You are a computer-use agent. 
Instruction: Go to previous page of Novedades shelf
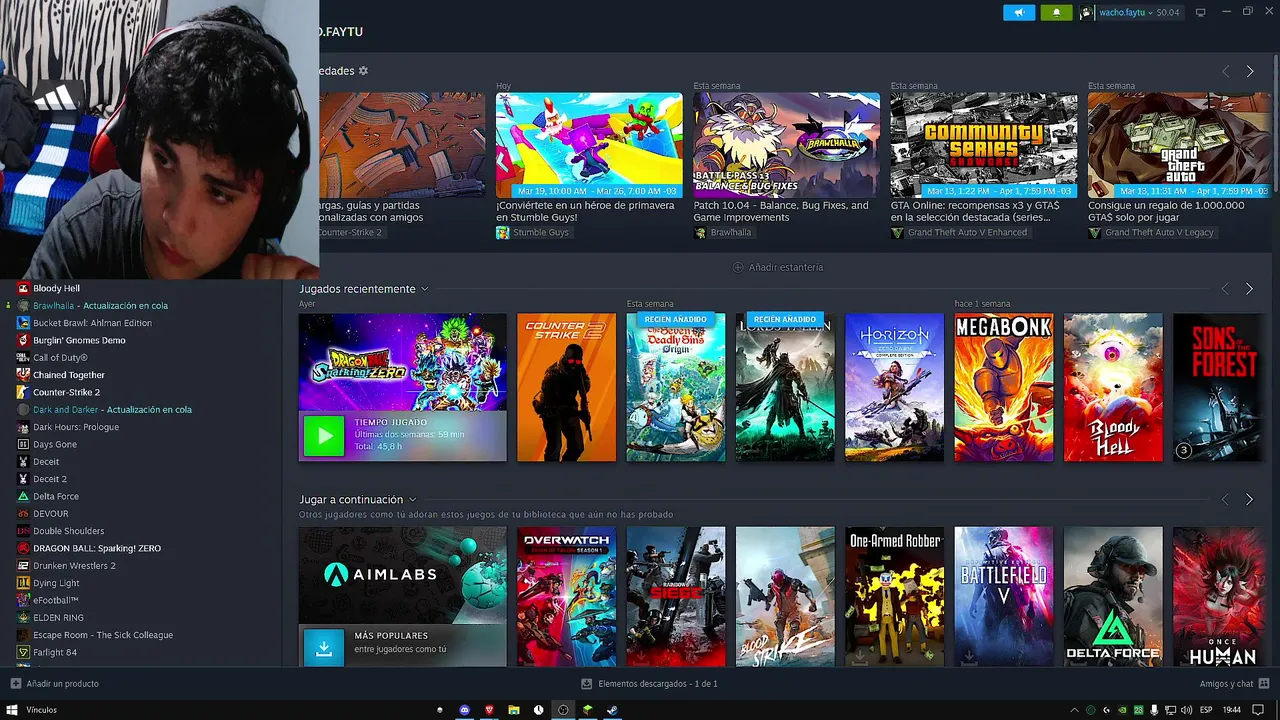1225,71
